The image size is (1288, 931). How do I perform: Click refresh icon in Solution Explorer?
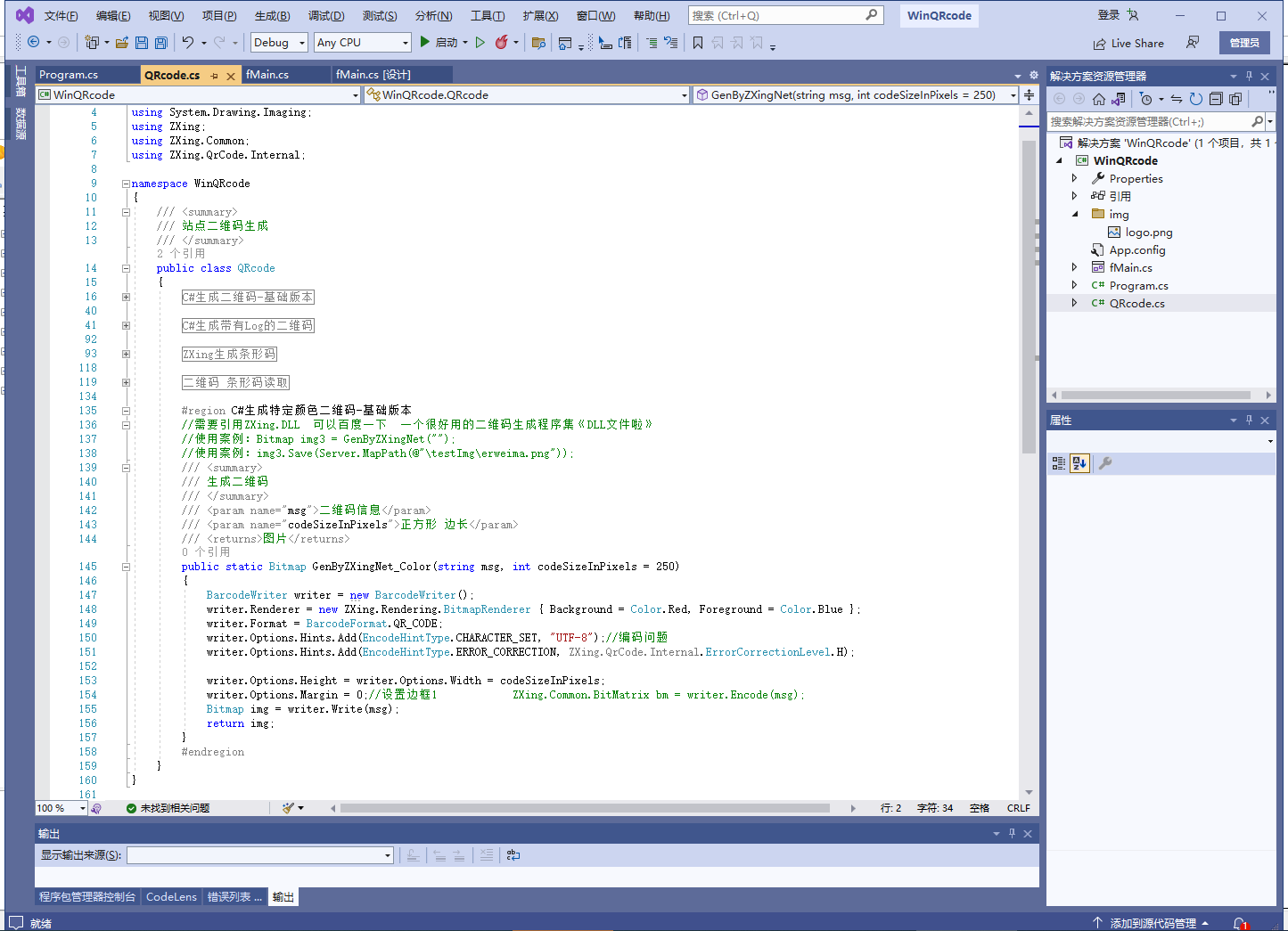click(1195, 99)
